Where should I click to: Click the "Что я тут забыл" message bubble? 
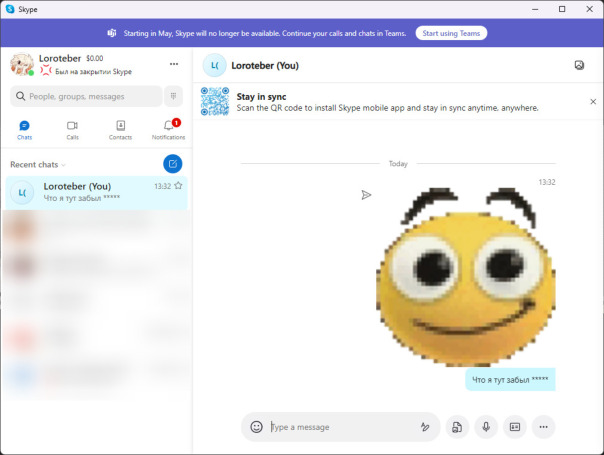click(510, 379)
